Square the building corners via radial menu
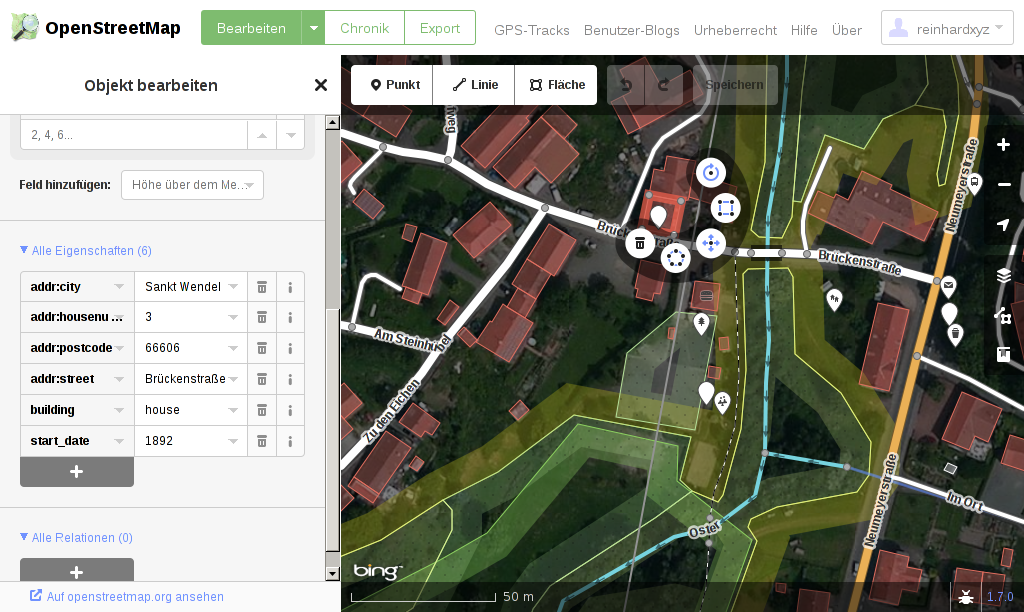 click(x=726, y=208)
